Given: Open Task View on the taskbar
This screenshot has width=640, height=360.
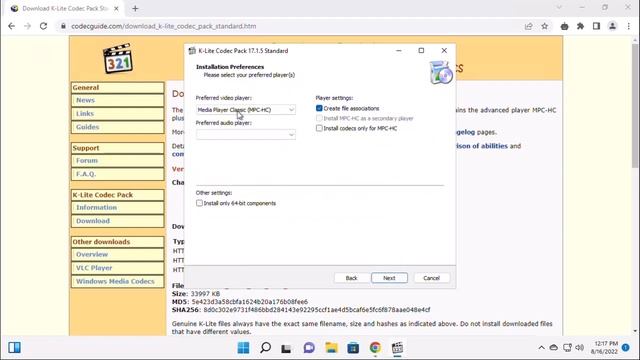Looking at the screenshot, I should coord(287,348).
